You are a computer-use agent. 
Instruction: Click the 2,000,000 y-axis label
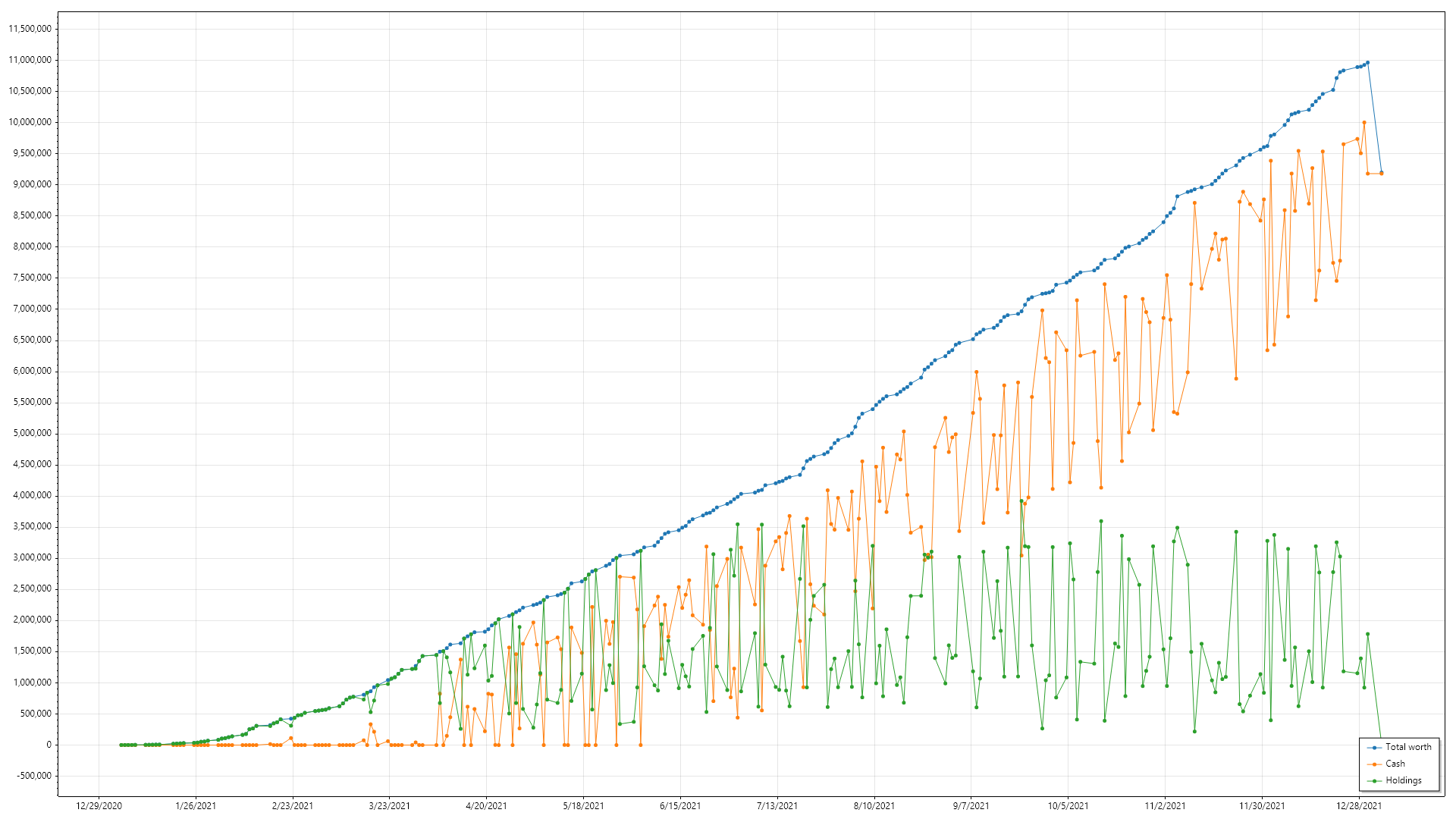[33, 620]
